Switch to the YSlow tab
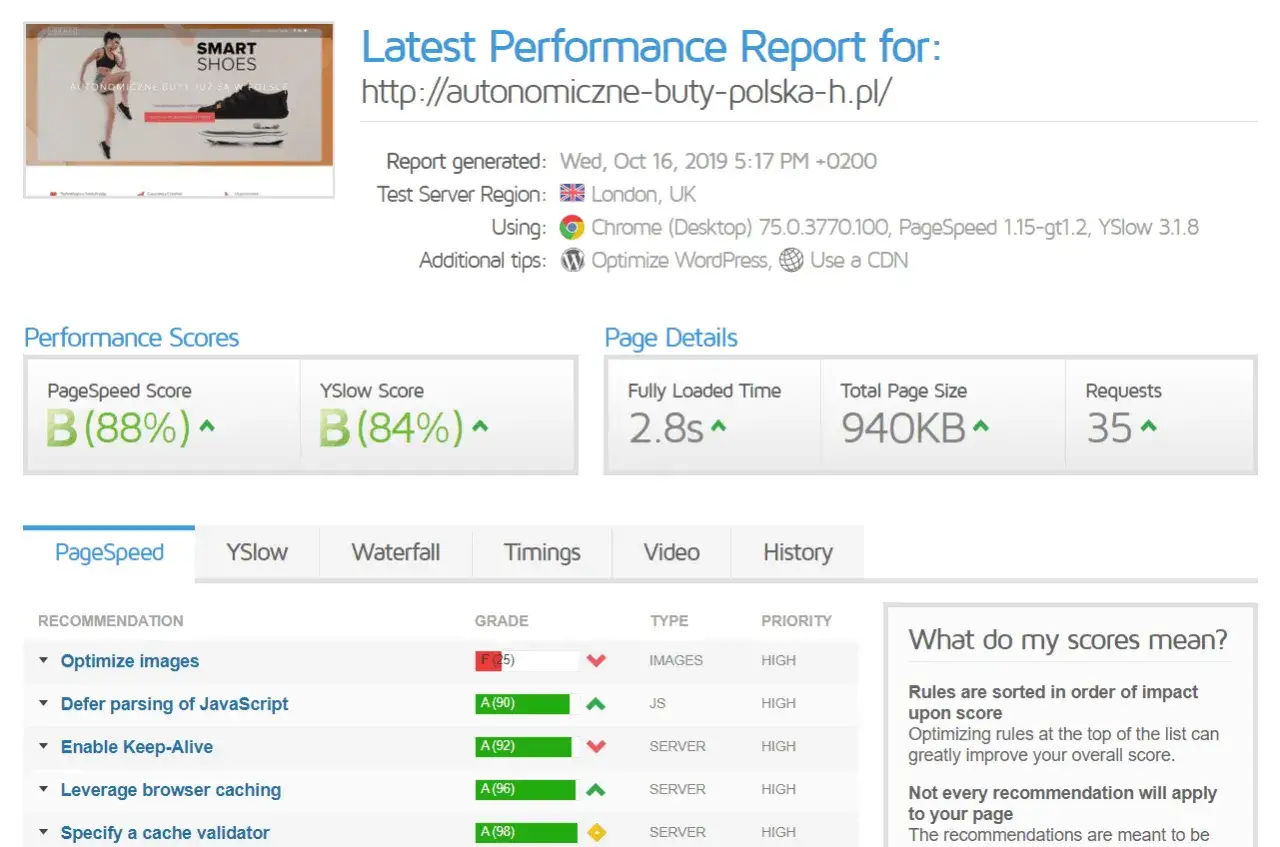Screen dimensions: 1280x847 tap(256, 553)
